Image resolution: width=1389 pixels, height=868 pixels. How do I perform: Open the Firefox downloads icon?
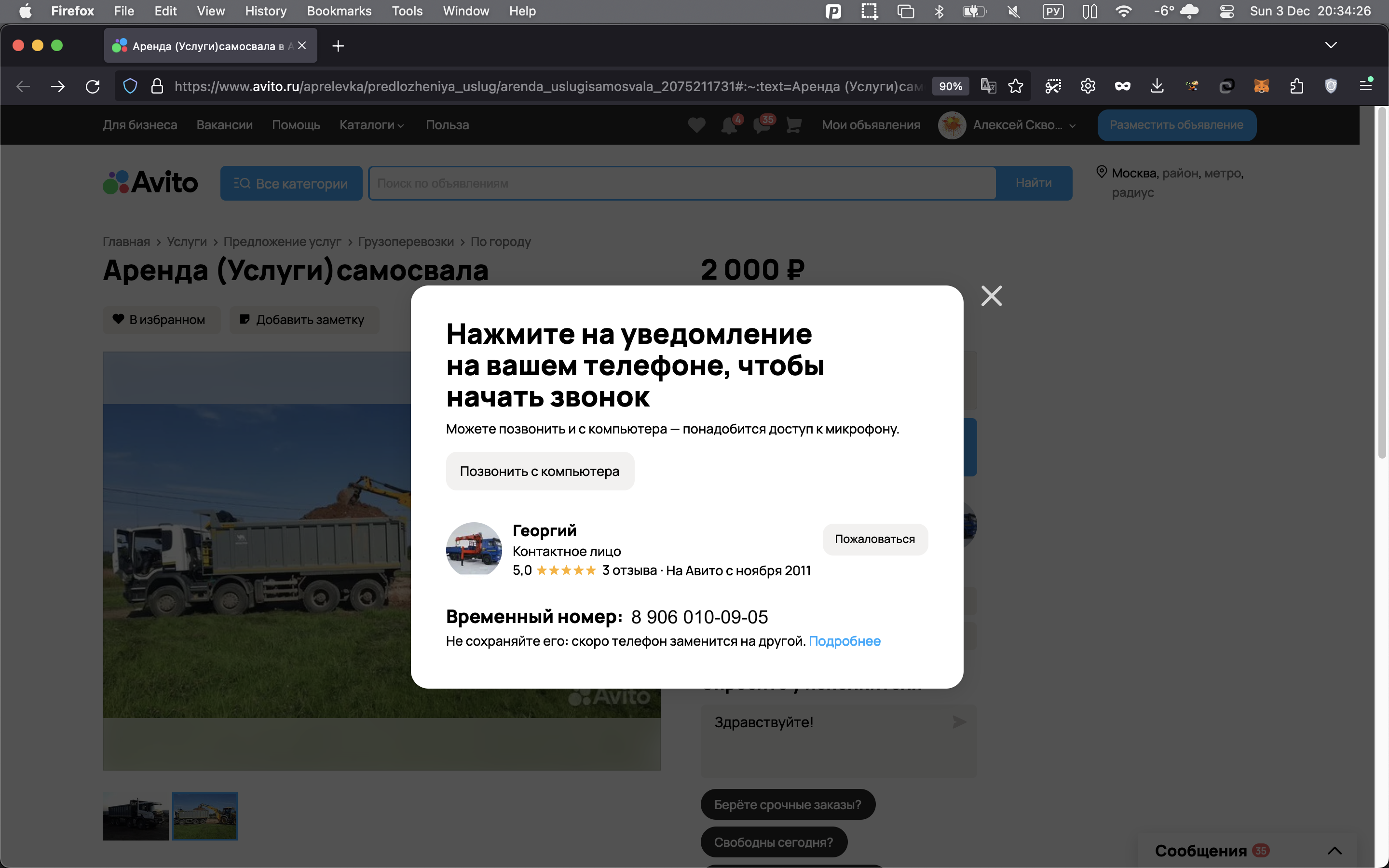point(1157,86)
